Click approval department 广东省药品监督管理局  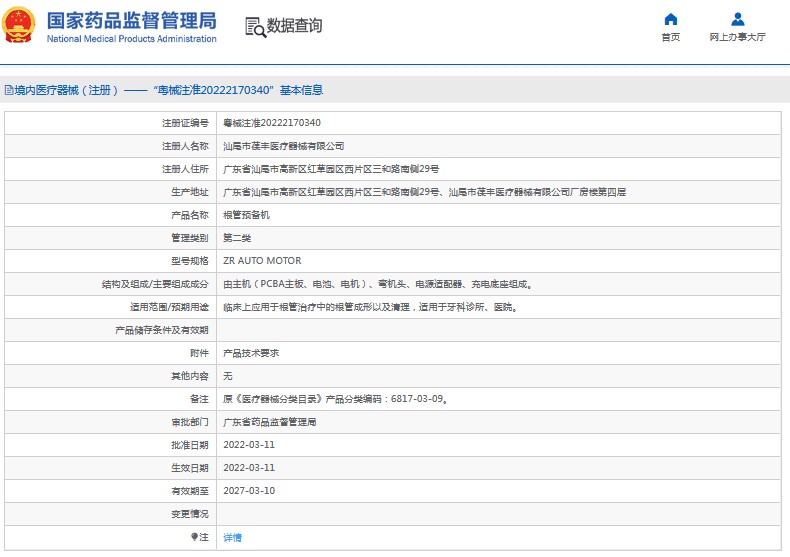pyautogui.click(x=269, y=422)
